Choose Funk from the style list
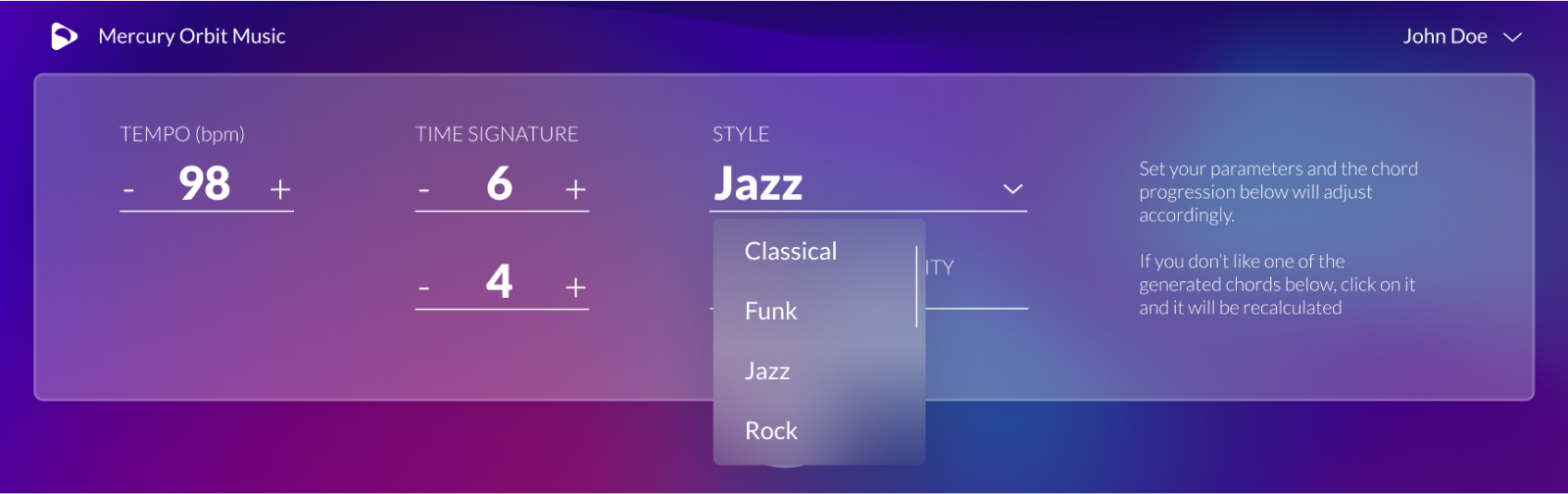The image size is (1568, 494). point(771,312)
